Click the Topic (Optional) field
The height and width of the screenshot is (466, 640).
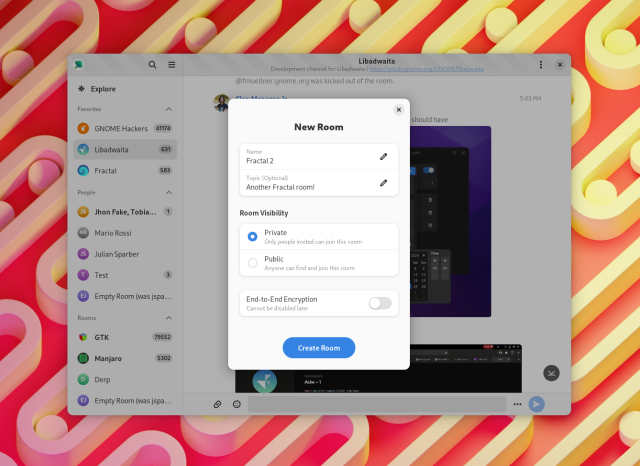(x=319, y=183)
